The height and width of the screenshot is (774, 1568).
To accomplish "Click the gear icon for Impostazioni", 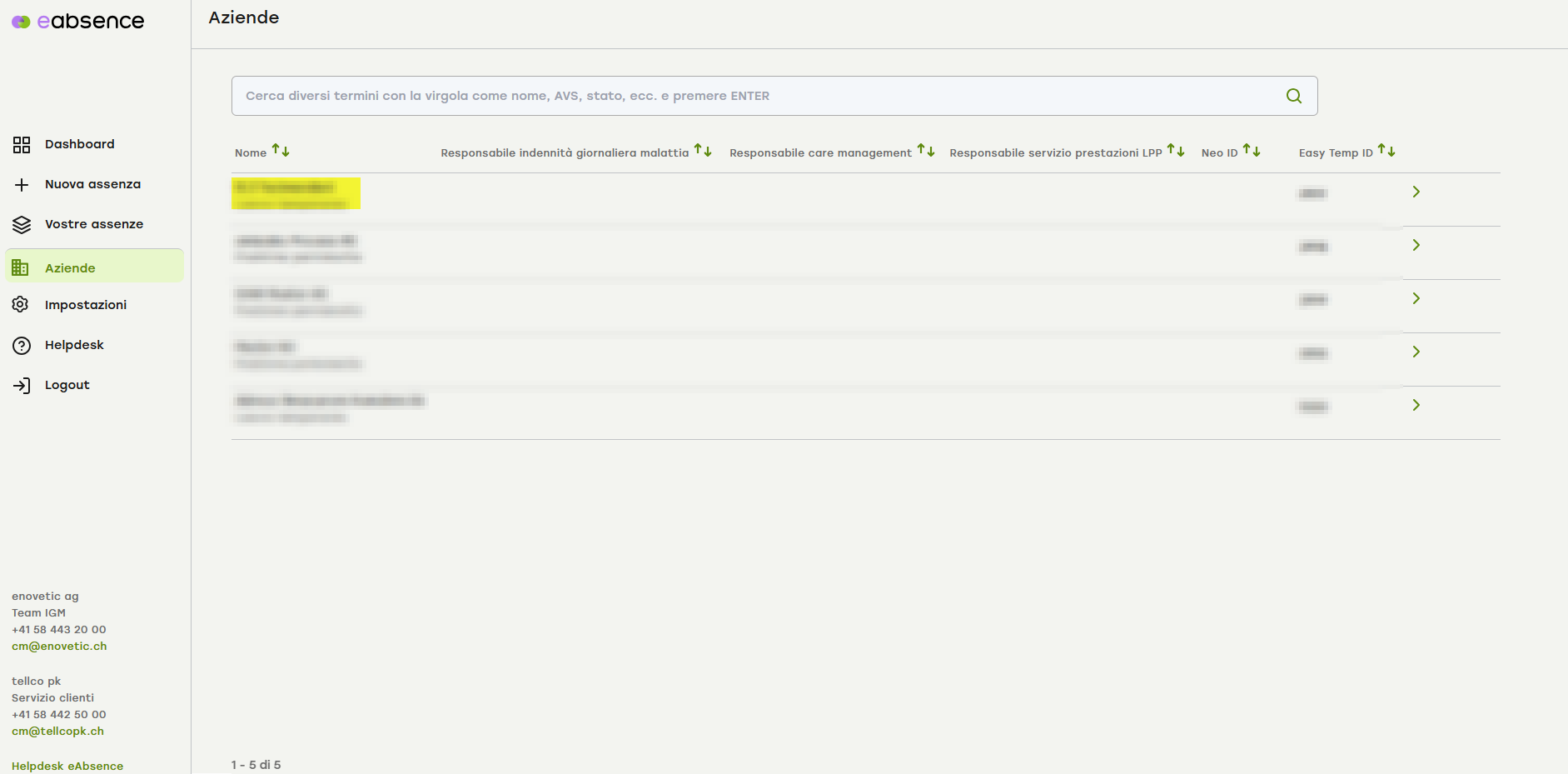I will tap(22, 305).
